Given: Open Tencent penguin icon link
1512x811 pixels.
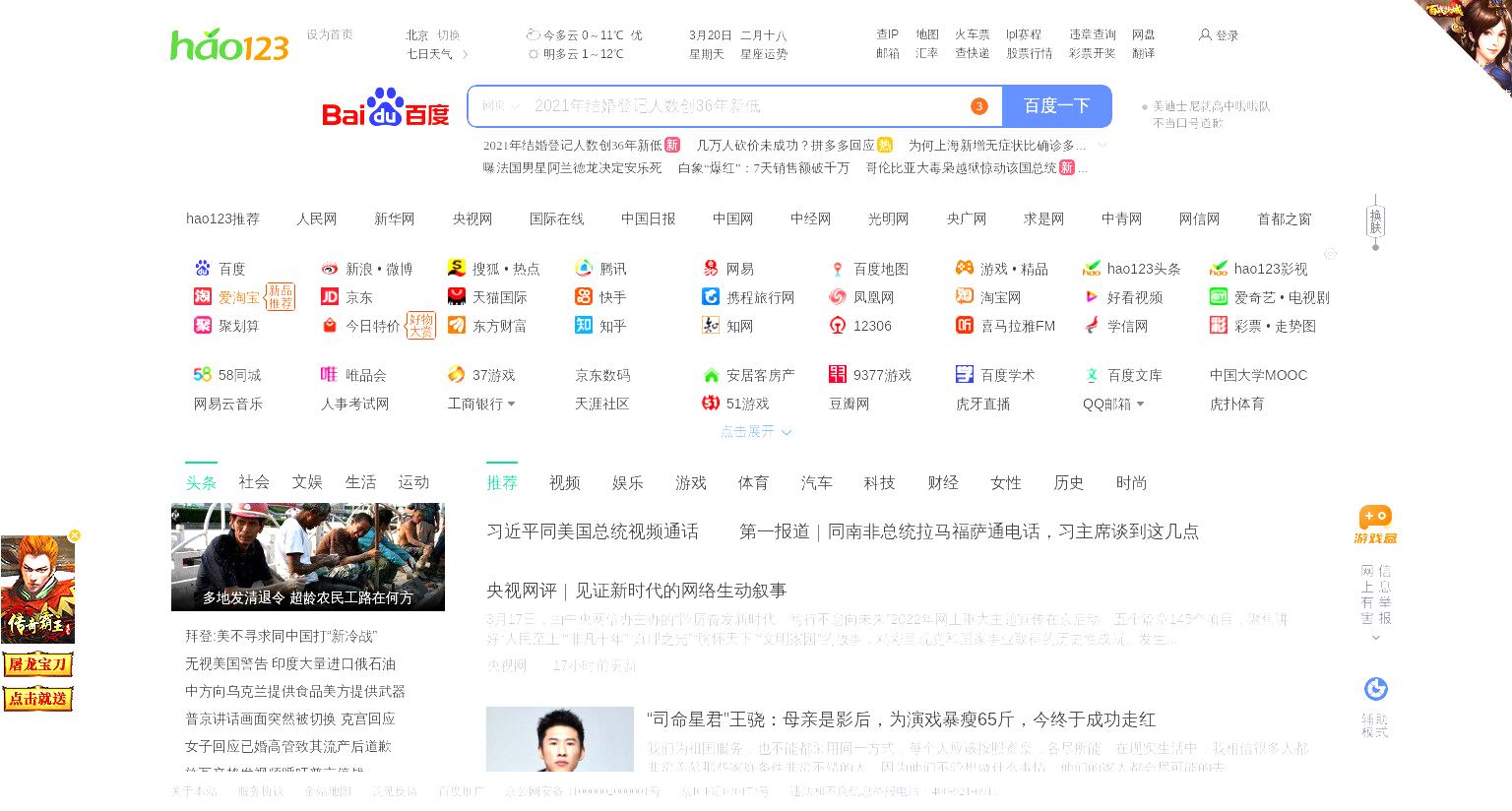Looking at the screenshot, I should (x=584, y=268).
